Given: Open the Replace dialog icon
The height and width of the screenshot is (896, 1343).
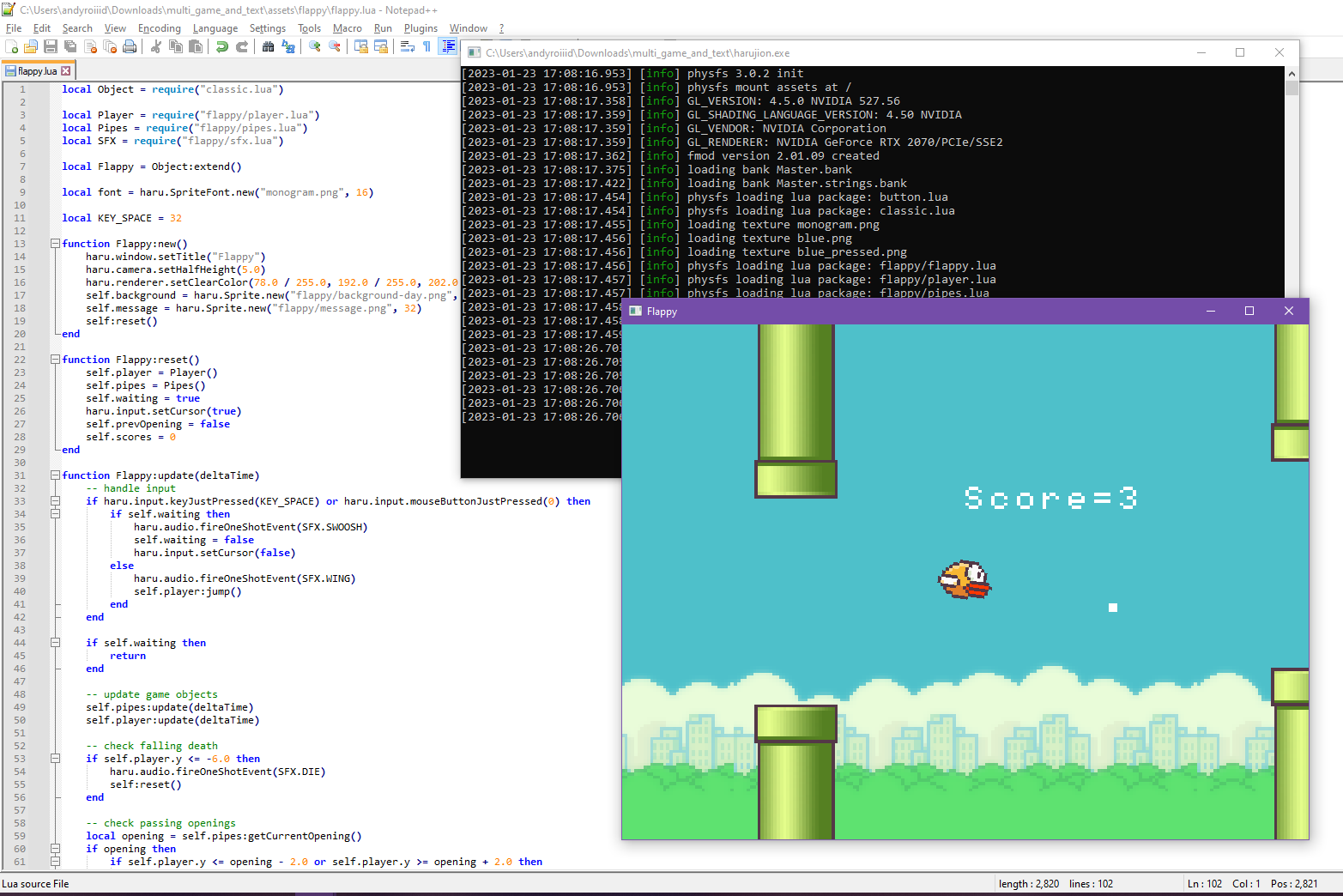Looking at the screenshot, I should click(288, 46).
